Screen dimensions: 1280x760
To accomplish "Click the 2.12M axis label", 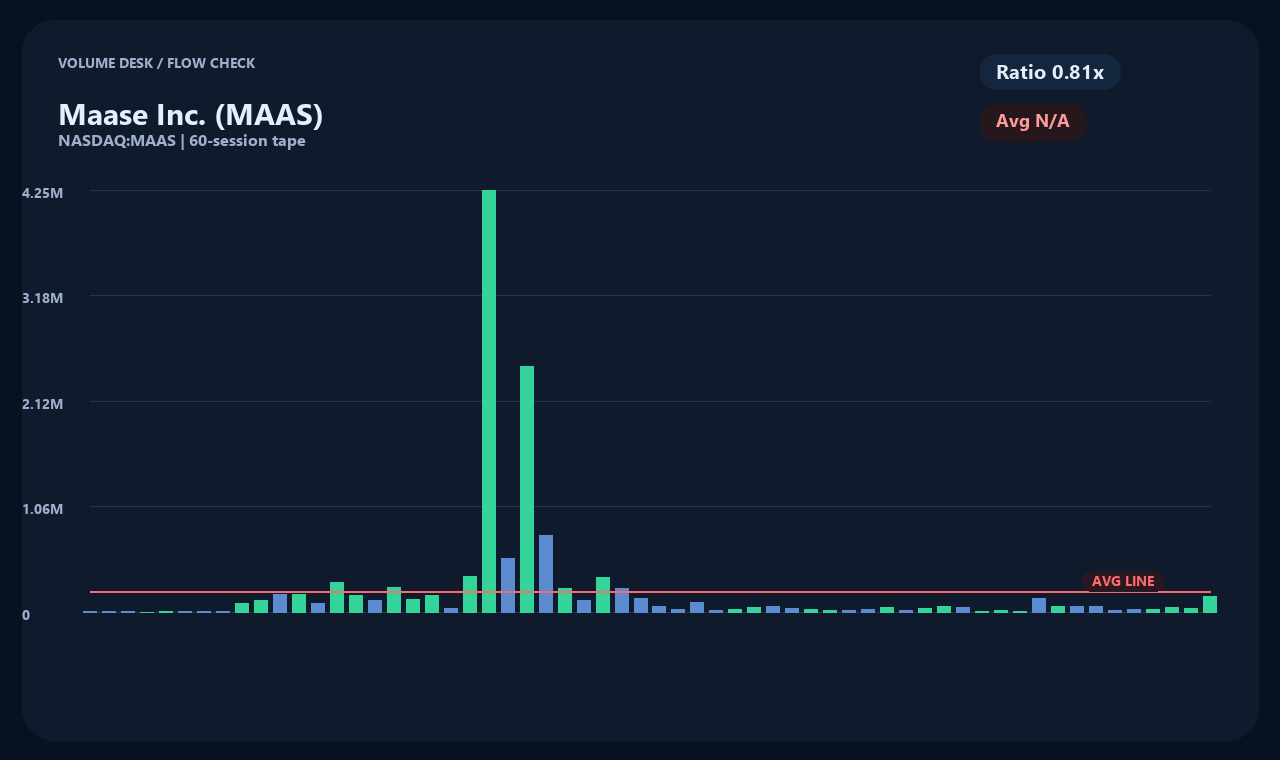I will 43,404.
